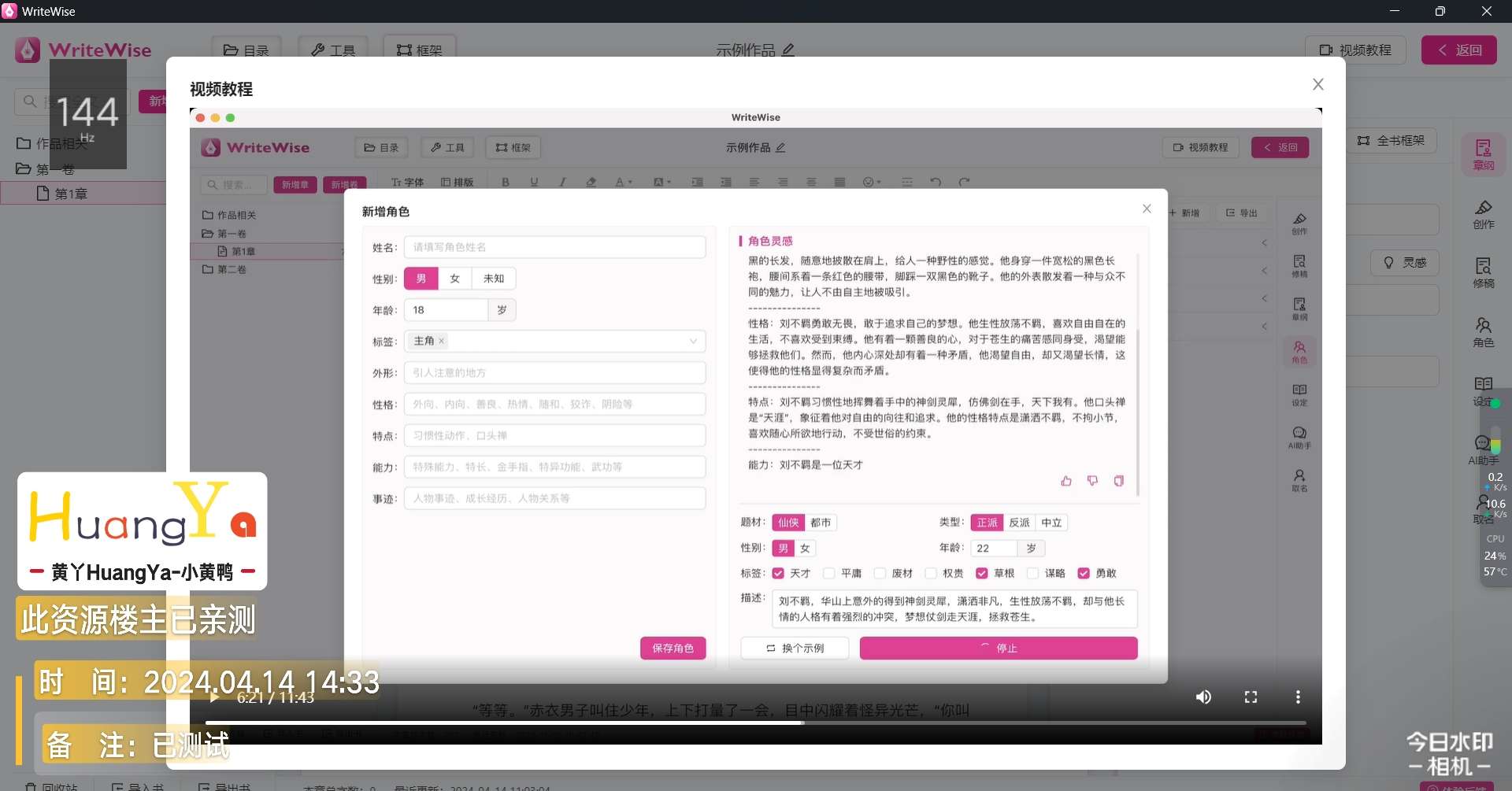The width and height of the screenshot is (1512, 791).
Task: Click the 取名 icon in the video's sidebar
Action: pos(1299,479)
